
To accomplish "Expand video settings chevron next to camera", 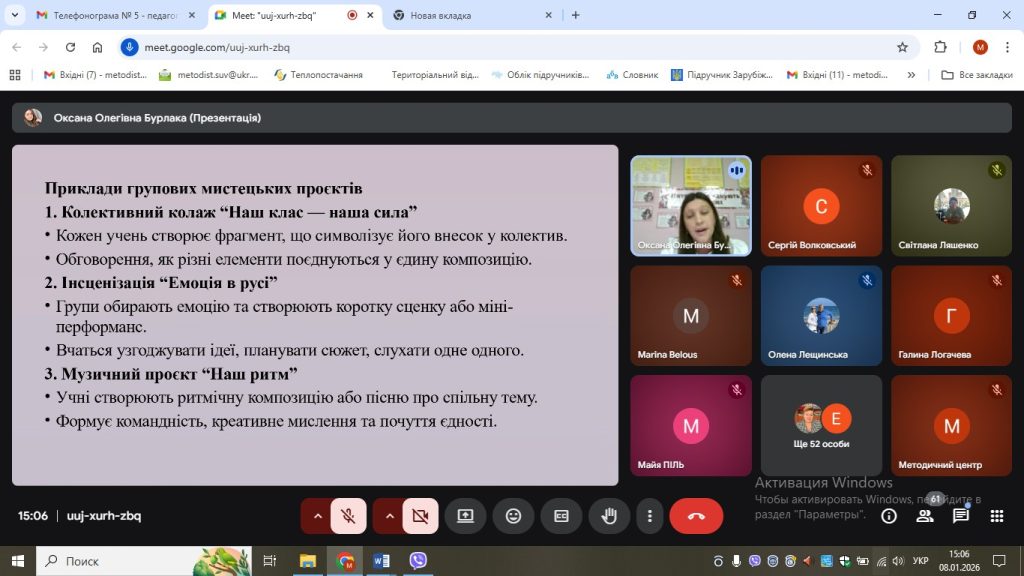I will [x=390, y=516].
